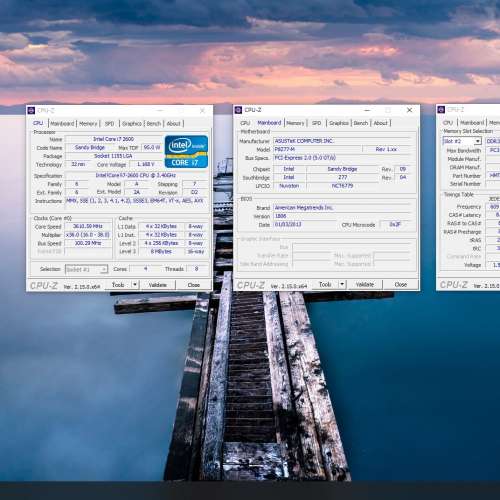Click Tools button in the Processor window

[x=118, y=285]
